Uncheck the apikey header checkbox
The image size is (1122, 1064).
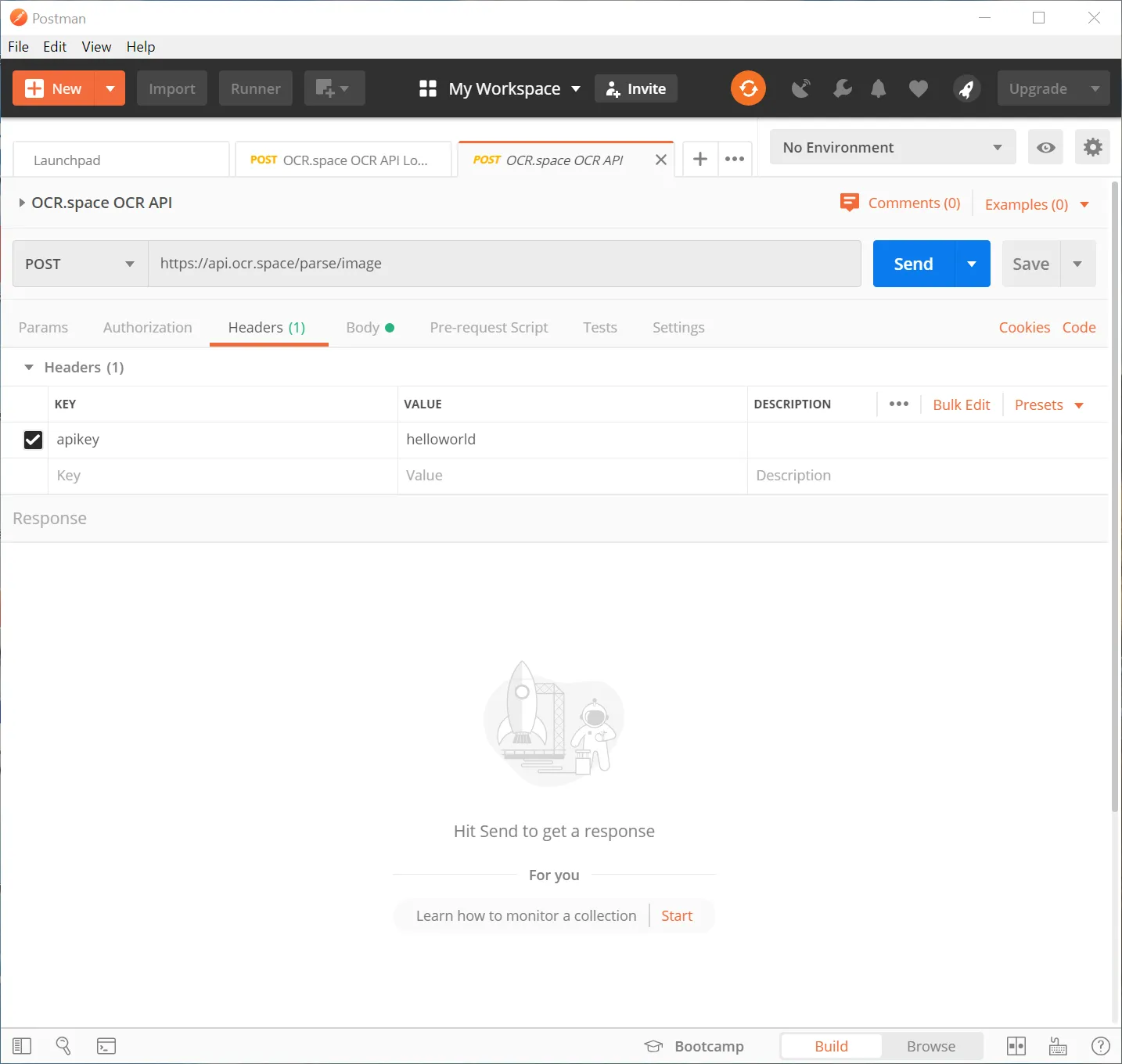pos(33,440)
